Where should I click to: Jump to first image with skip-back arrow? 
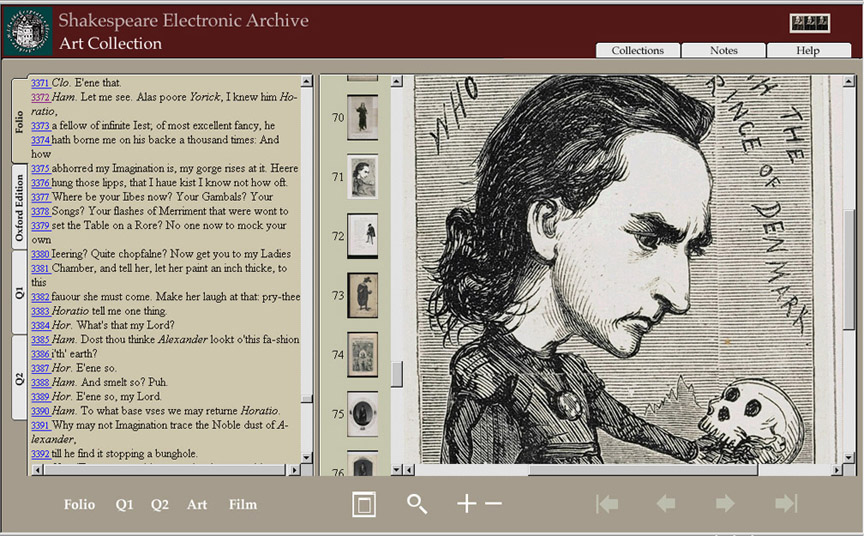[x=607, y=504]
